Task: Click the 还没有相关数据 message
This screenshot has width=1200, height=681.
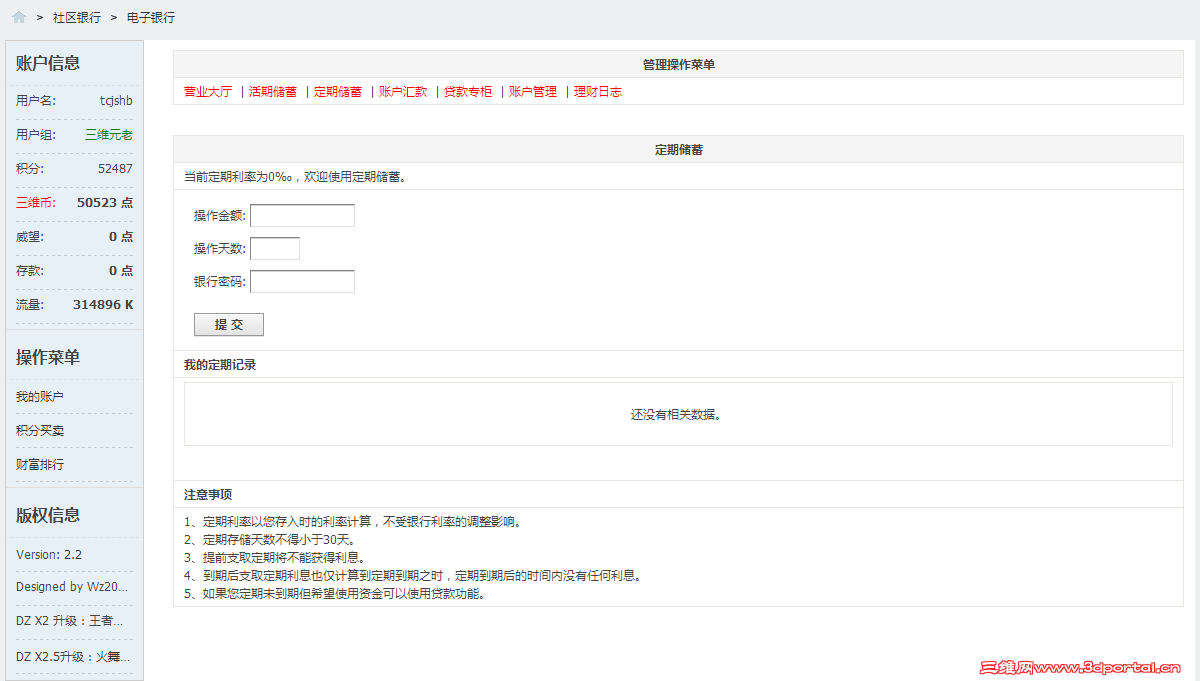Action: tap(676, 415)
